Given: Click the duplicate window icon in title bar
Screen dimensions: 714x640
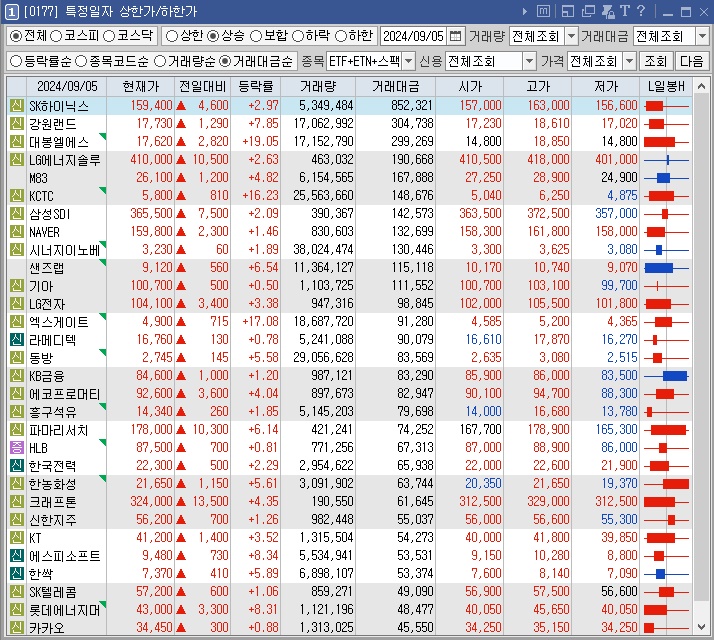Looking at the screenshot, I should (588, 11).
